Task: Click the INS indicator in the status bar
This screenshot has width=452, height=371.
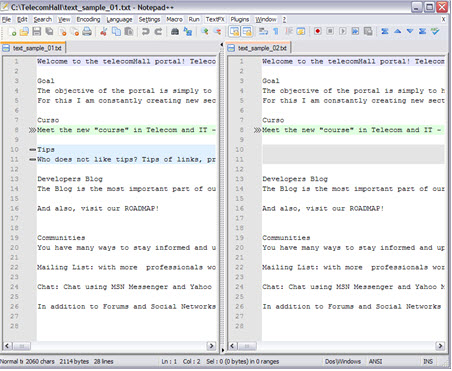Action: pos(428,361)
